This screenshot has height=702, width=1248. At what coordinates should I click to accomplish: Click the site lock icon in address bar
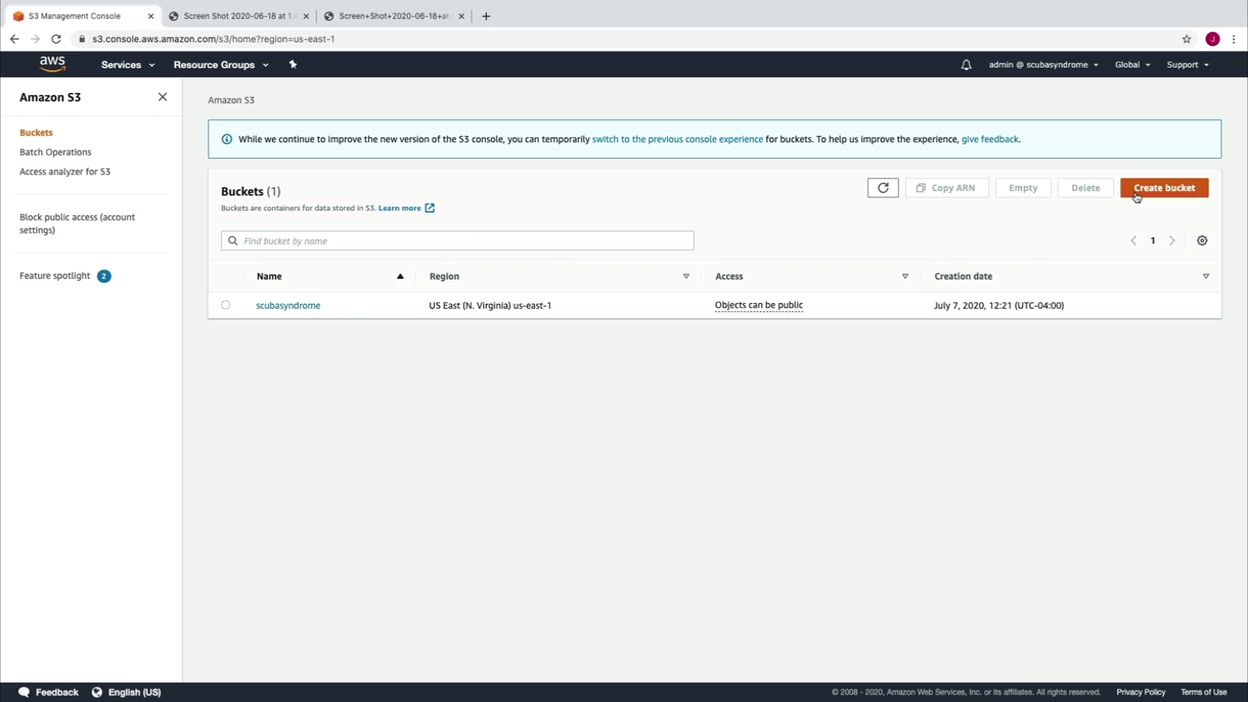click(x=82, y=39)
